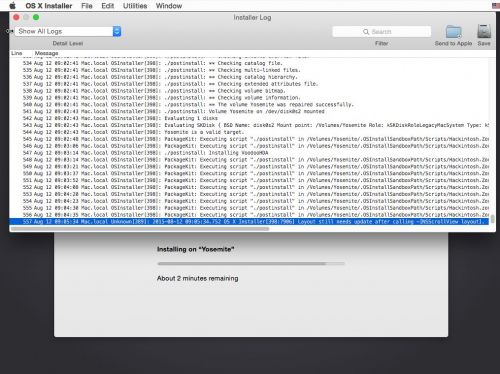Click the horizontal scrollbar of the log
Viewport: 500px width, 374px height.
[x=140, y=229]
